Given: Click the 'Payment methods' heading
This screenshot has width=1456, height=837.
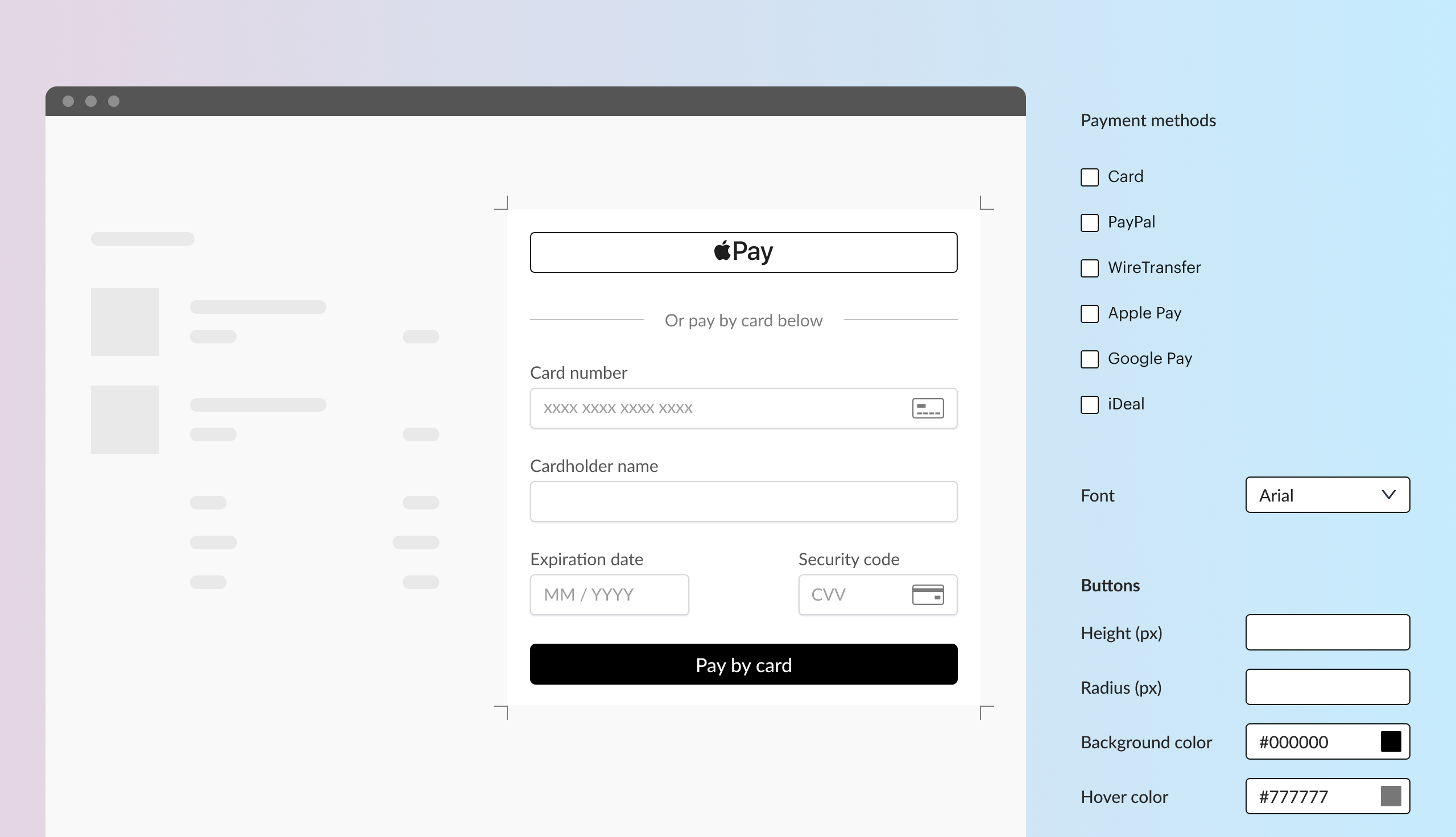Looking at the screenshot, I should coord(1148,120).
